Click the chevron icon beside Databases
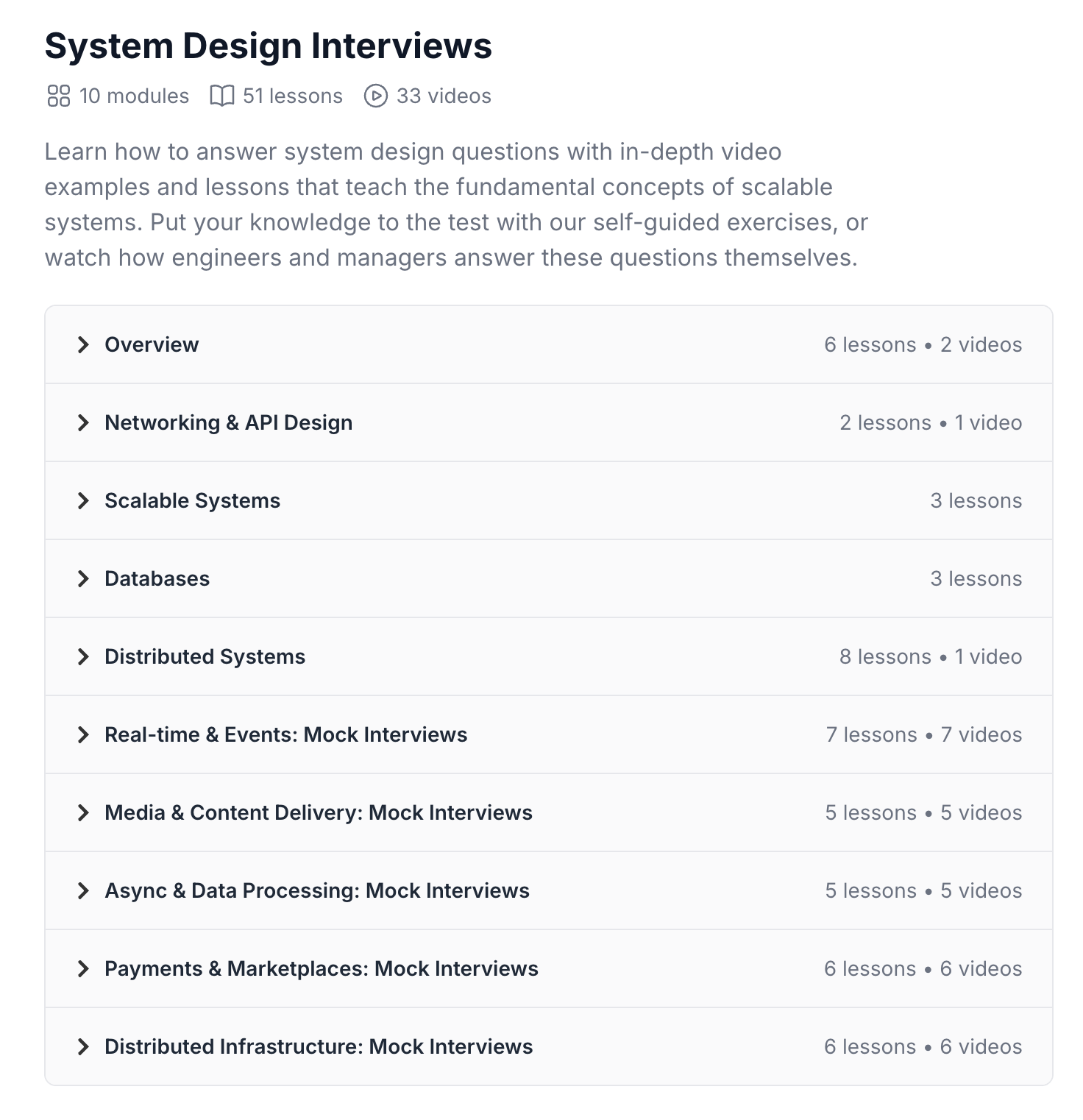The image size is (1083, 1120). [x=85, y=578]
